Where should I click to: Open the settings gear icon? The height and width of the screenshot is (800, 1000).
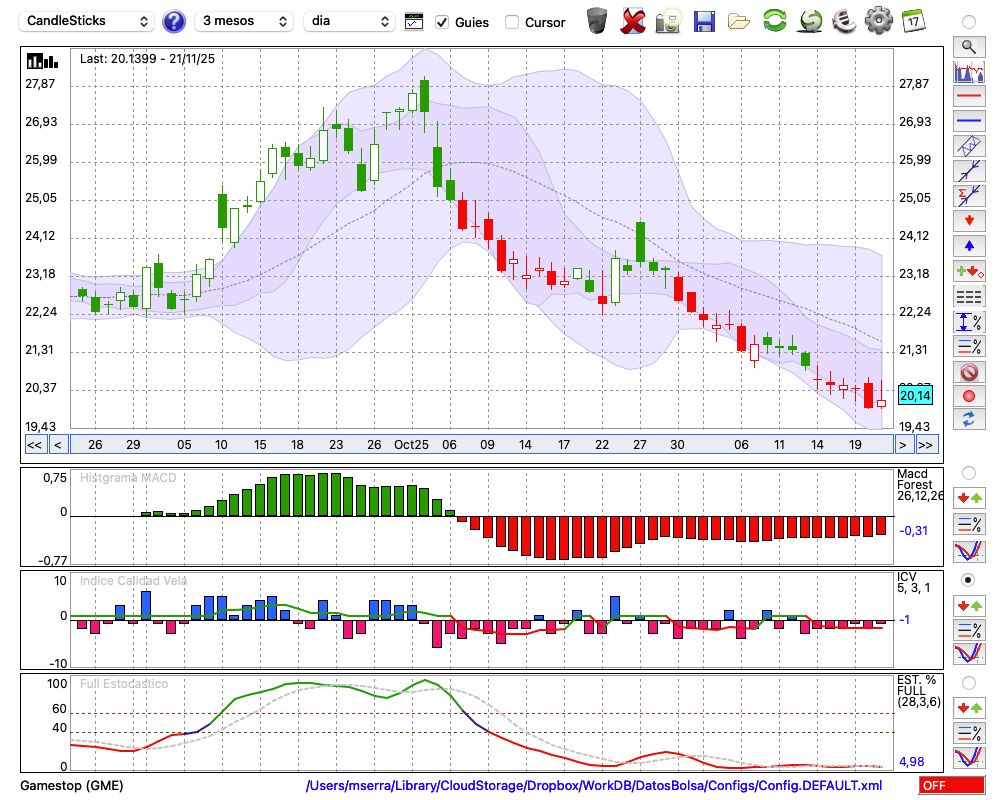click(x=878, y=21)
